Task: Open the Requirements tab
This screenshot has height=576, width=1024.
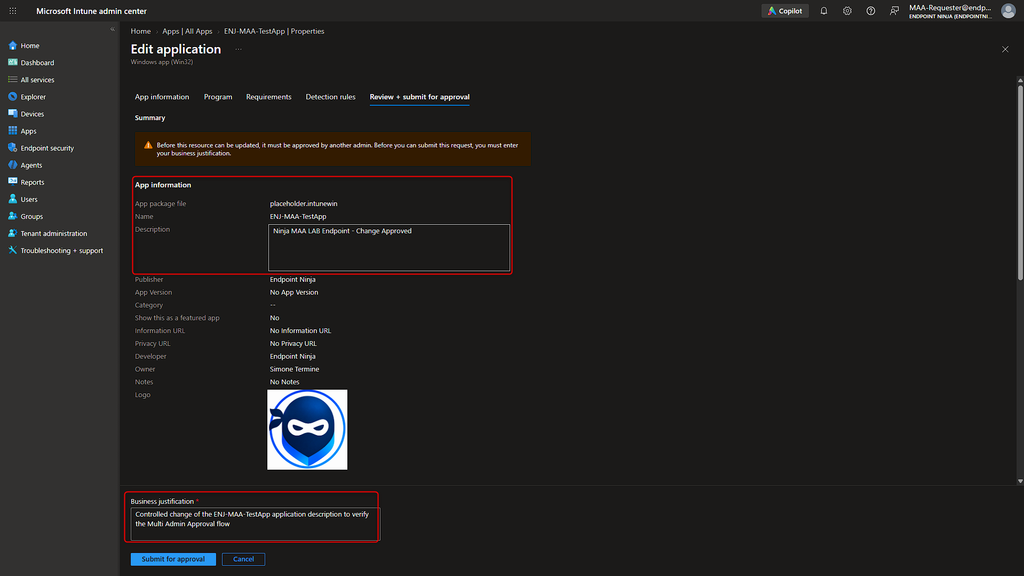Action: pos(268,97)
